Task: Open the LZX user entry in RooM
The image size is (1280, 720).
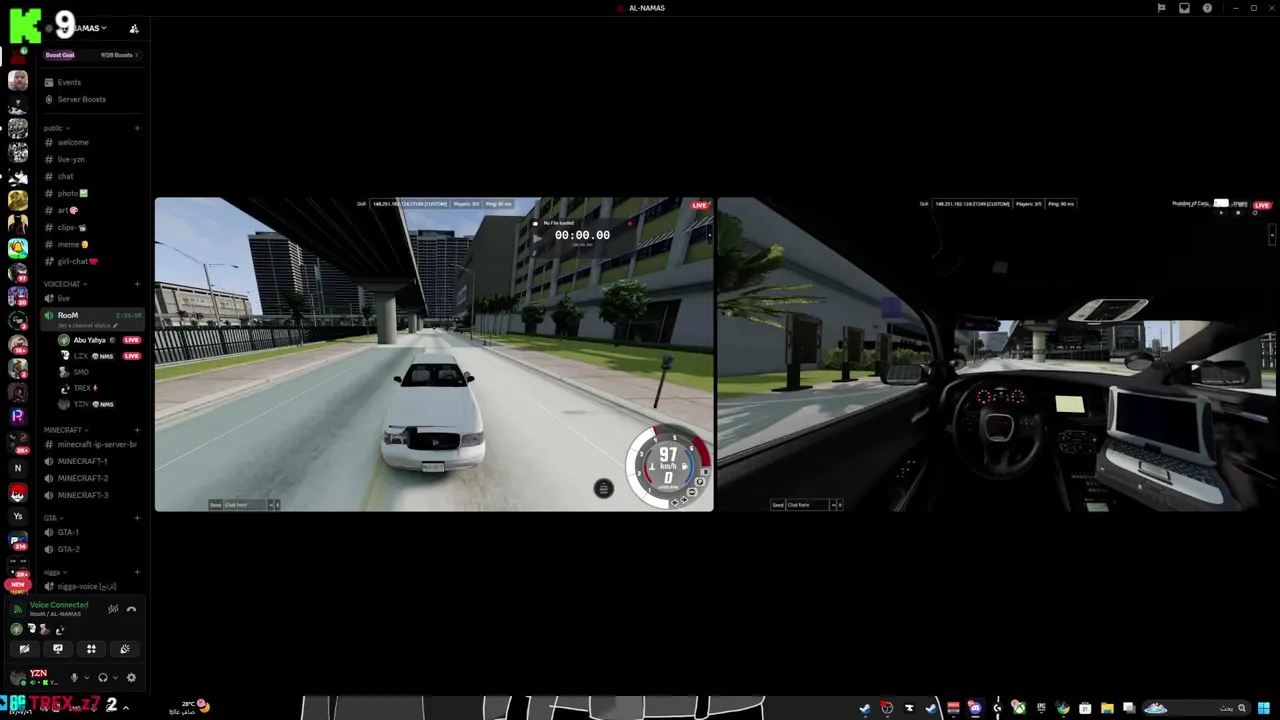Action: [x=98, y=356]
